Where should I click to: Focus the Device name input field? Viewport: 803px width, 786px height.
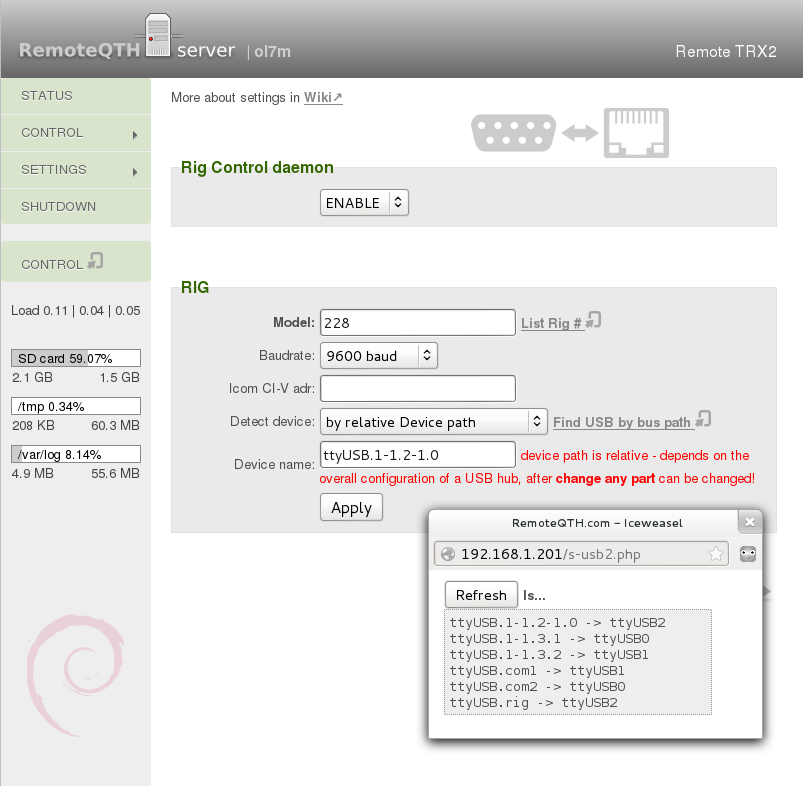click(x=418, y=455)
